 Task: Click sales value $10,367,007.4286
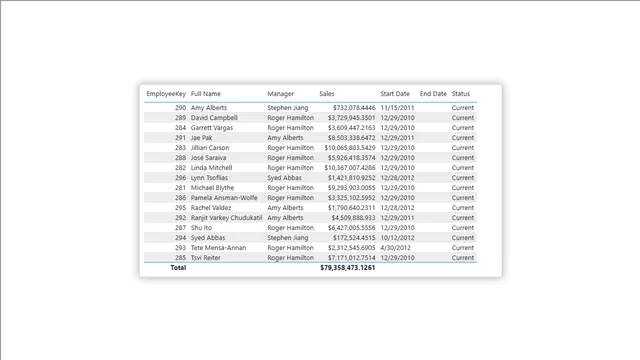350,168
